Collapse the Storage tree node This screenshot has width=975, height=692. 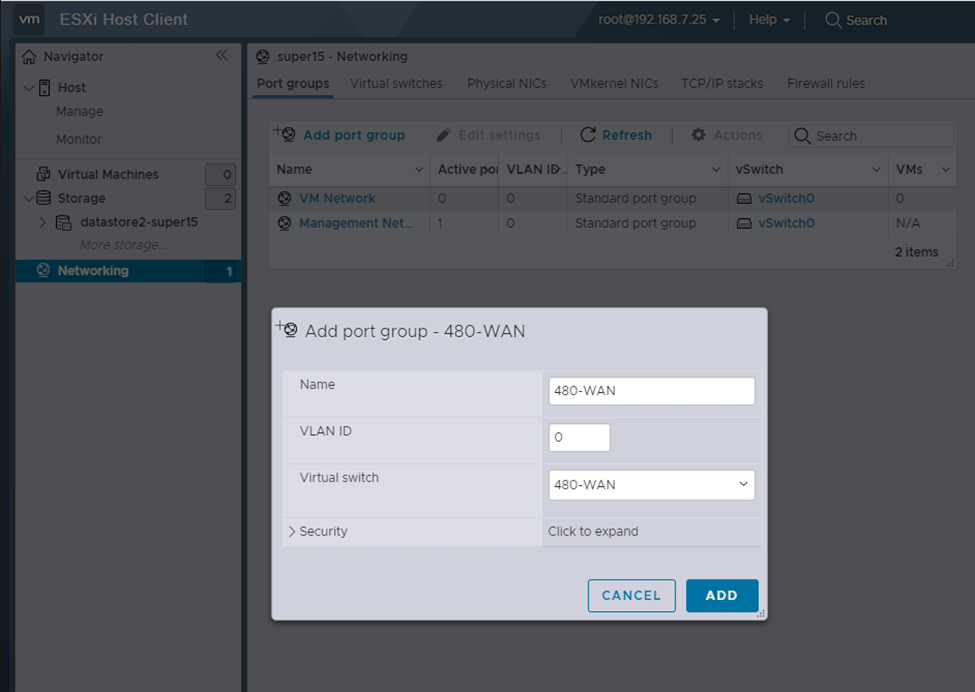tap(29, 198)
